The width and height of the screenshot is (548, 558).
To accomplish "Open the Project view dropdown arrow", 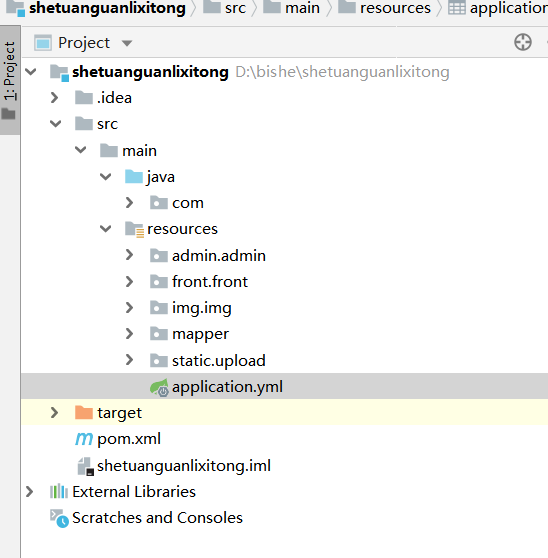I will click(x=127, y=43).
